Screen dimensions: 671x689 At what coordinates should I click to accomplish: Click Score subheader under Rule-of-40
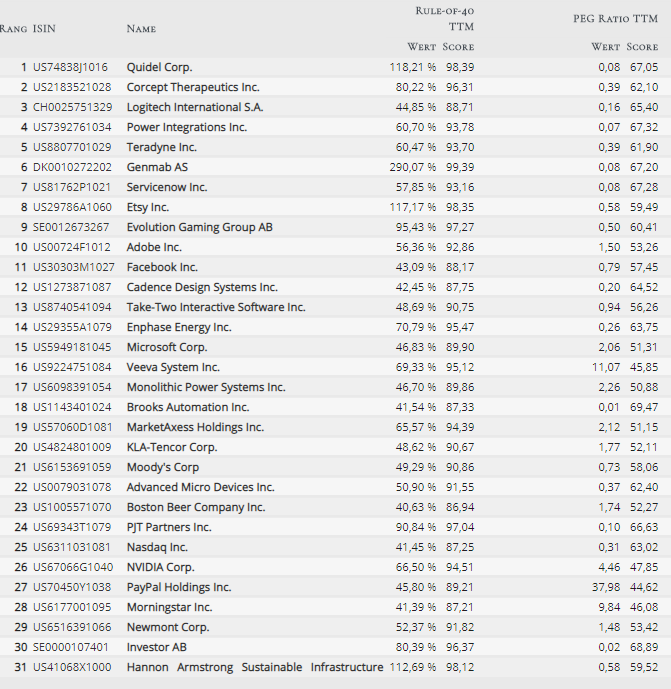click(458, 47)
